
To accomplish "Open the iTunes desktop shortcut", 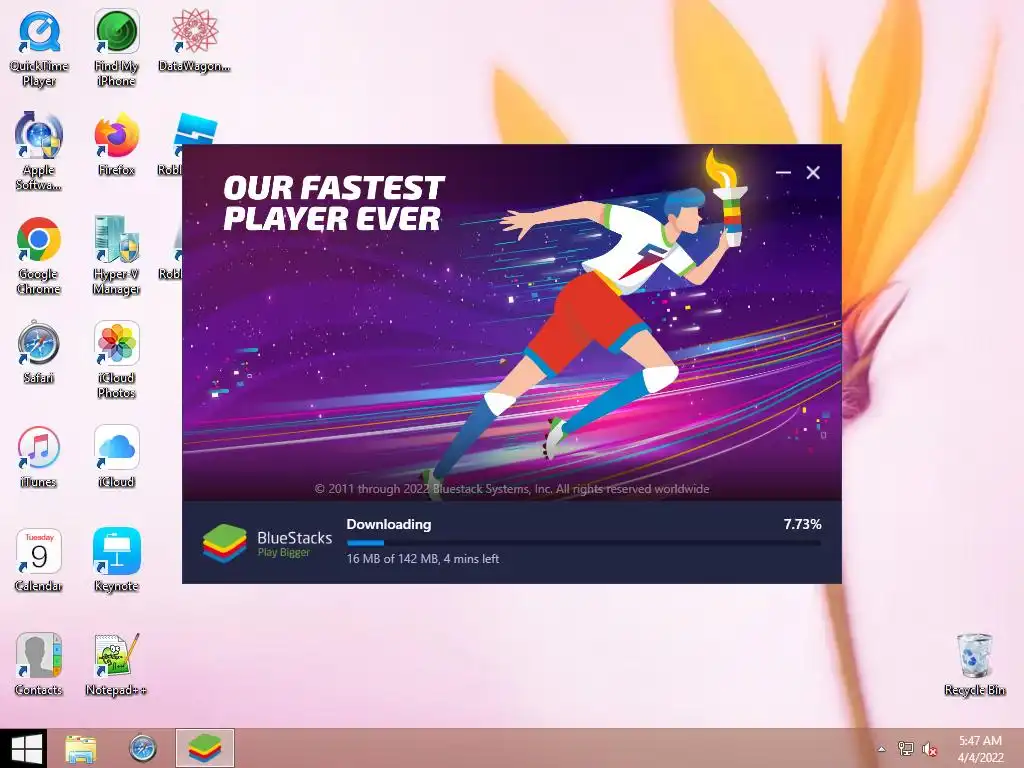I will tap(39, 456).
